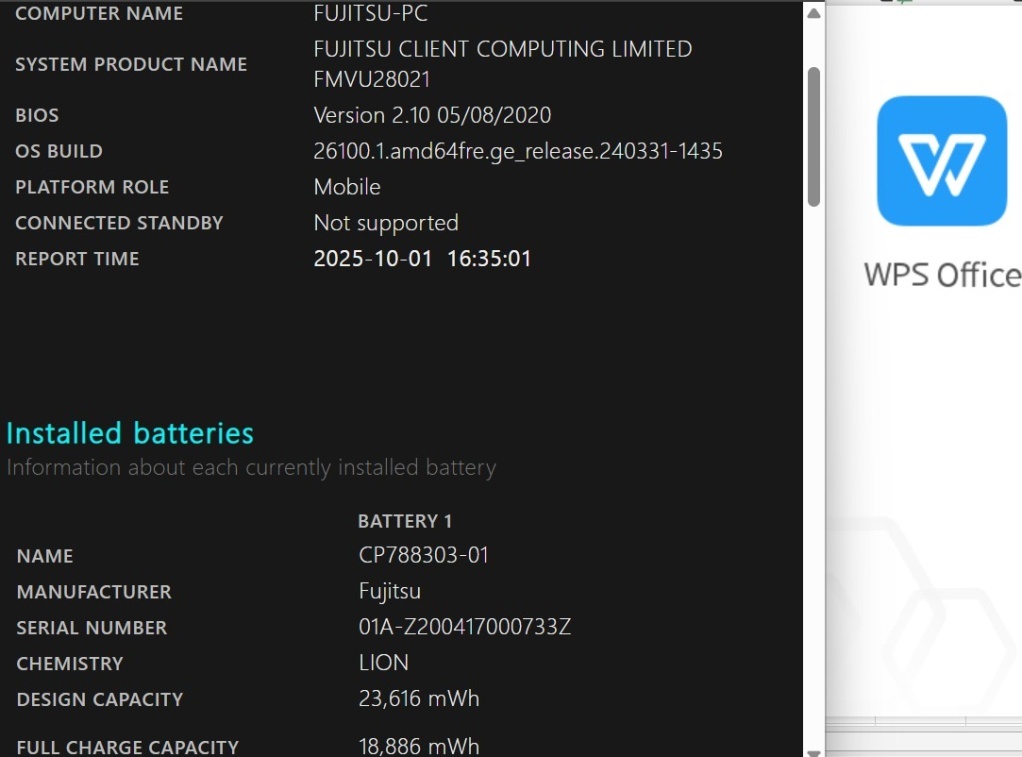
Task: Click connected standby value Not supported
Action: [386, 223]
